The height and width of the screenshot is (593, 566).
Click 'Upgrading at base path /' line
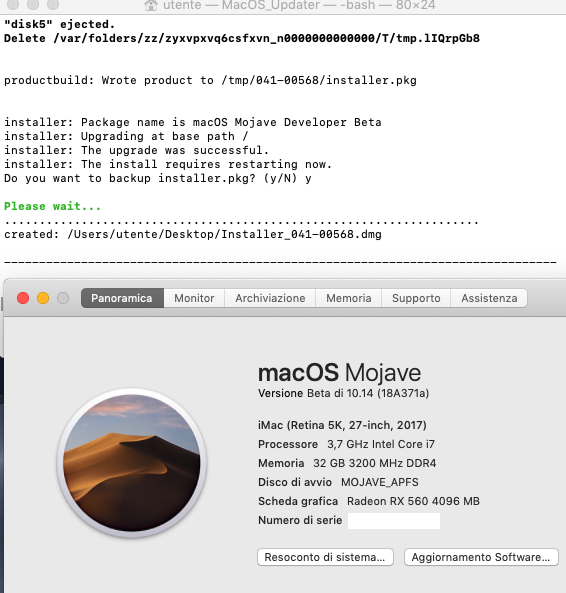click(126, 136)
